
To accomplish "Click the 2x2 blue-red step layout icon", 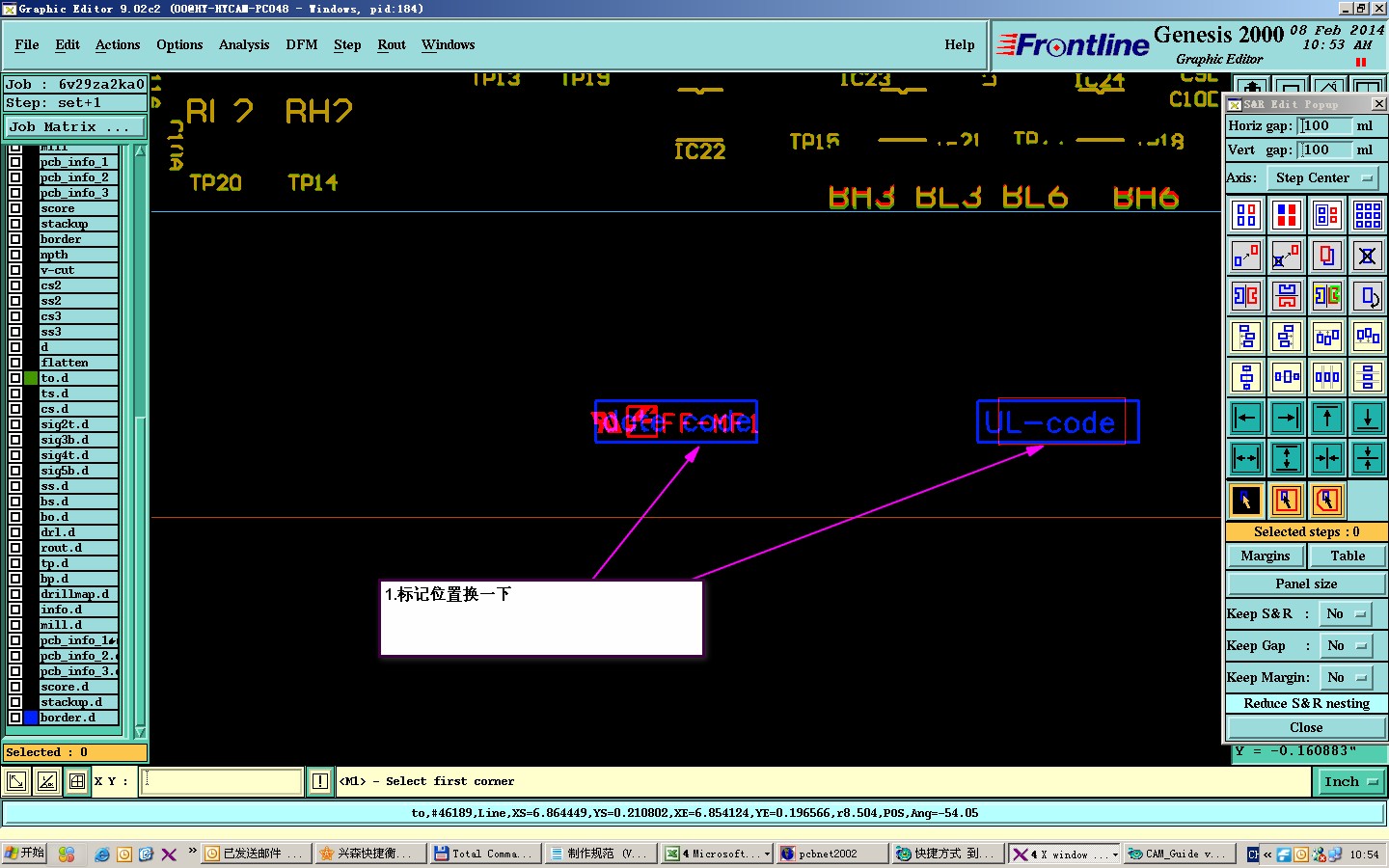I will coord(1246,215).
